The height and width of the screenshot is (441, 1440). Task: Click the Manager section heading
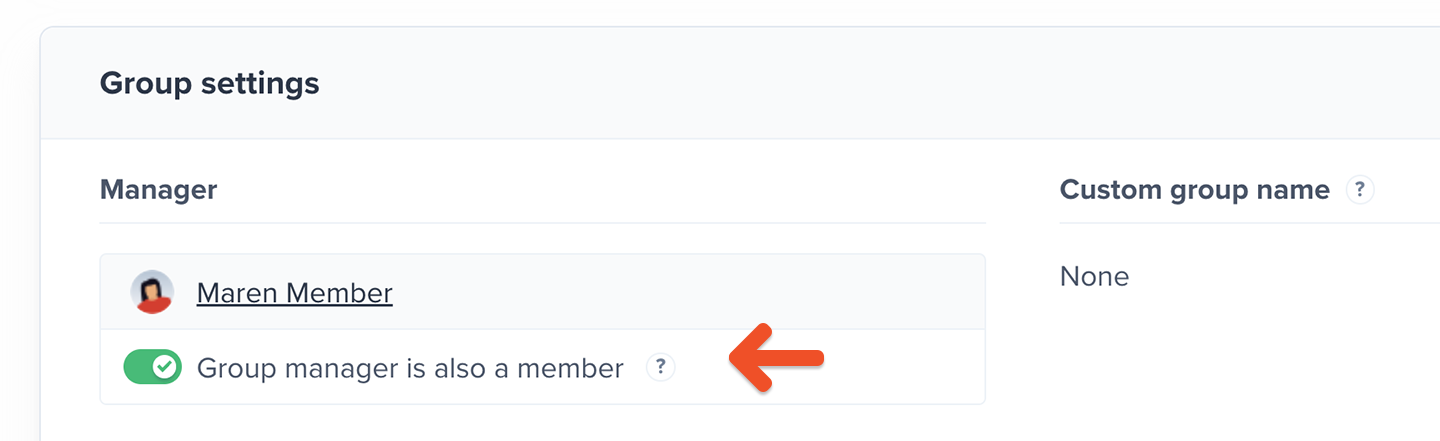(158, 189)
